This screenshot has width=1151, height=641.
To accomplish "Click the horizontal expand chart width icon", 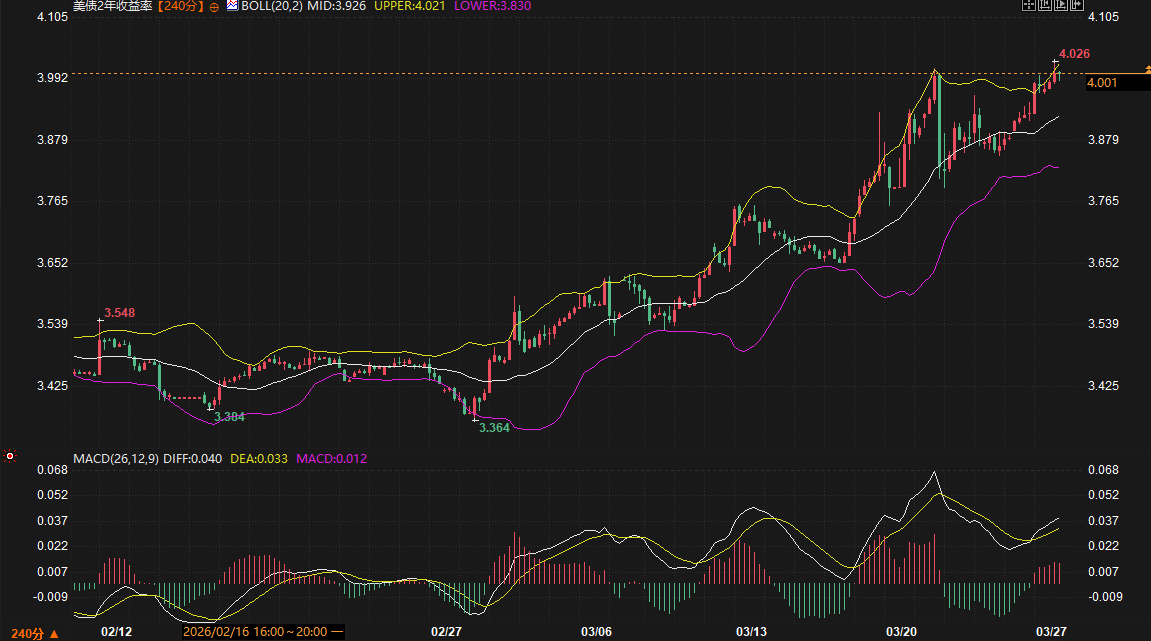I will (1075, 6).
